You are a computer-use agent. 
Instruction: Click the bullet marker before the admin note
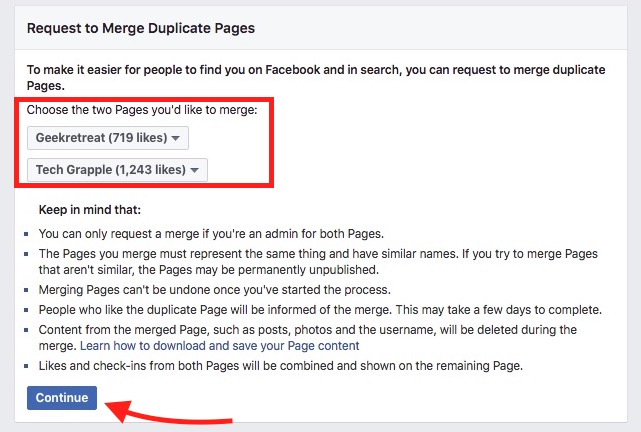pos(26,234)
